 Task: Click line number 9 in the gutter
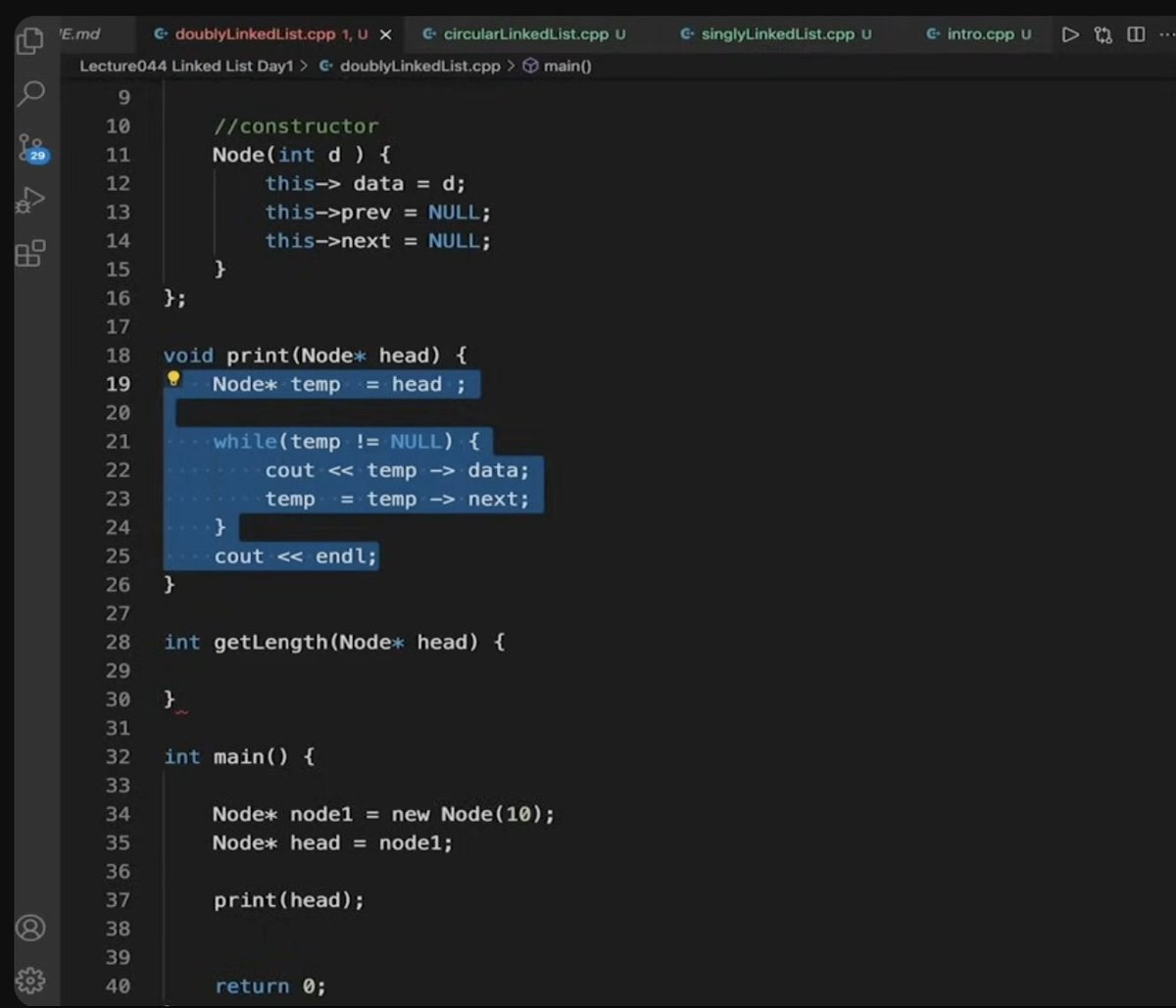tap(123, 97)
